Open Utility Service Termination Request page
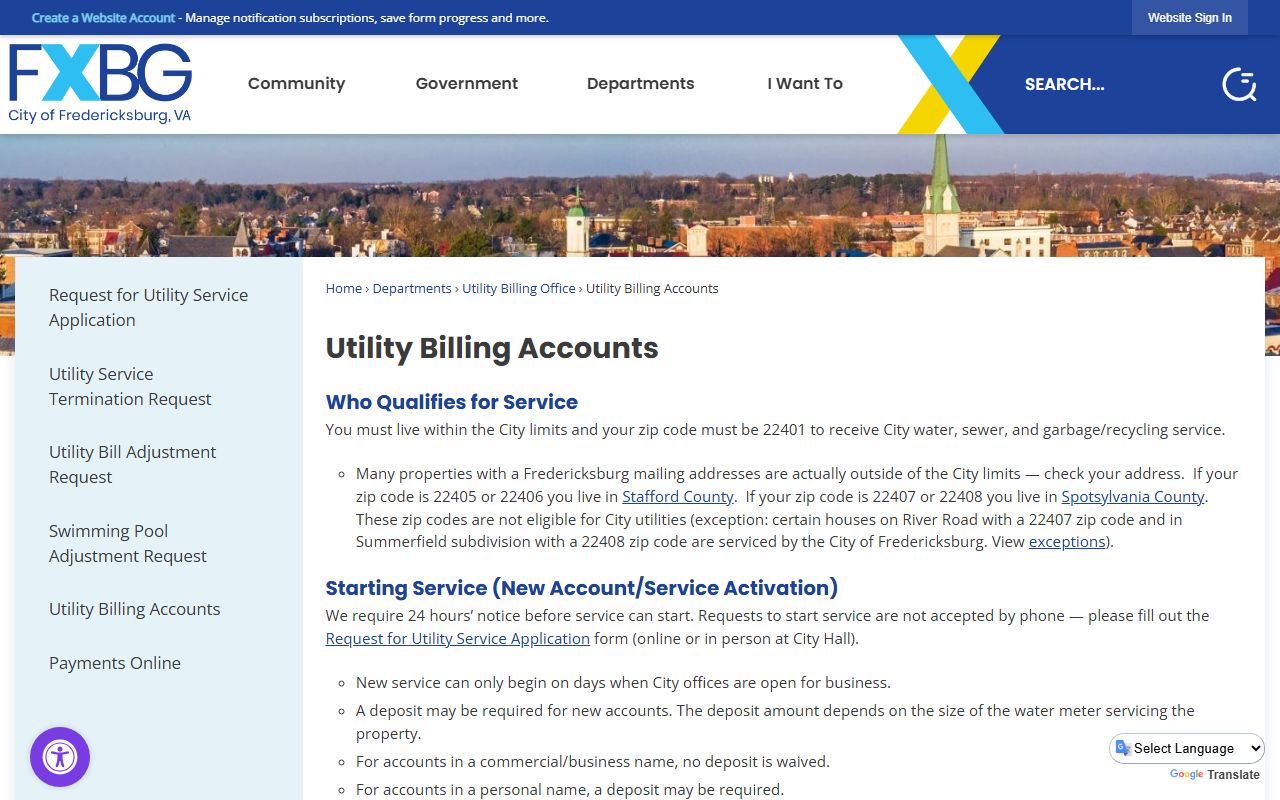 pyautogui.click(x=130, y=386)
